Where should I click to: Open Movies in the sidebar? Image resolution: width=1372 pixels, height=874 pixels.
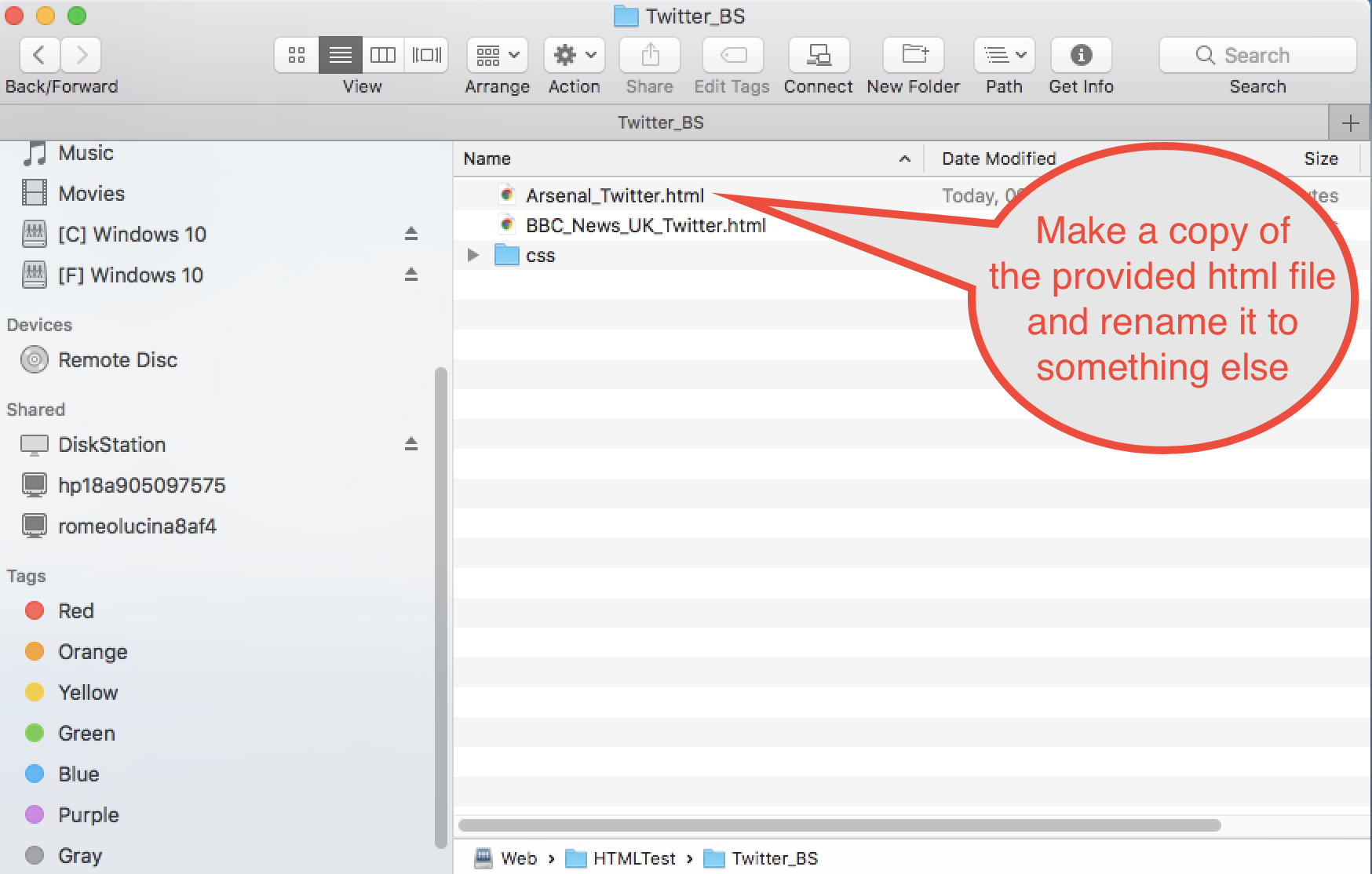[x=91, y=193]
